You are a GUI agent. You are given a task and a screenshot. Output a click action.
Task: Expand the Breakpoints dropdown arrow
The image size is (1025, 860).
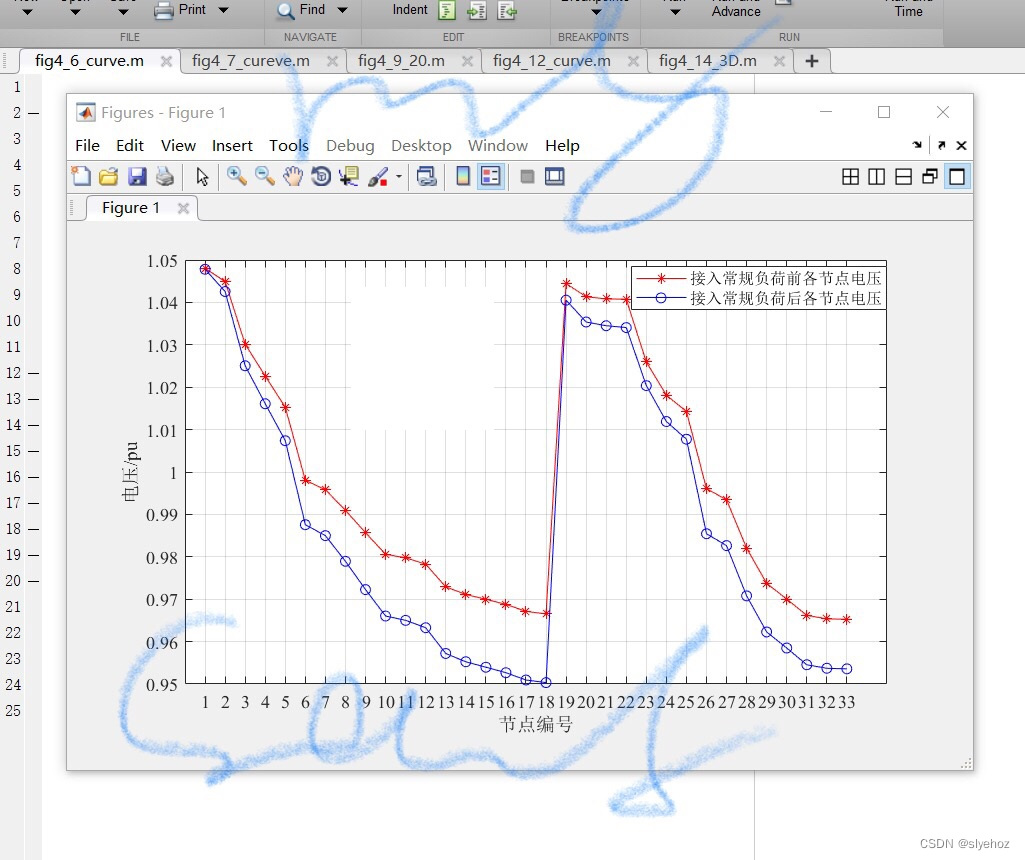pos(596,11)
